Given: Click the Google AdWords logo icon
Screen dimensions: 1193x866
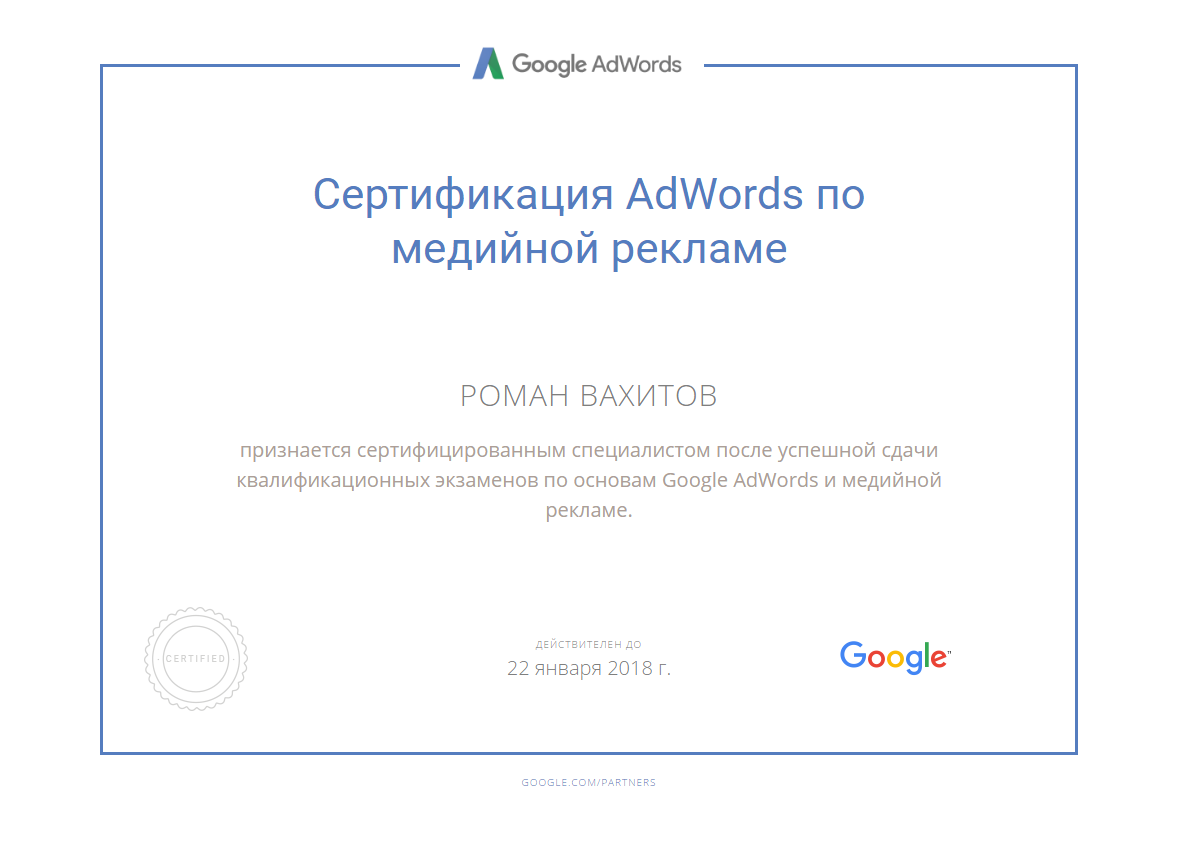Looking at the screenshot, I should [488, 64].
